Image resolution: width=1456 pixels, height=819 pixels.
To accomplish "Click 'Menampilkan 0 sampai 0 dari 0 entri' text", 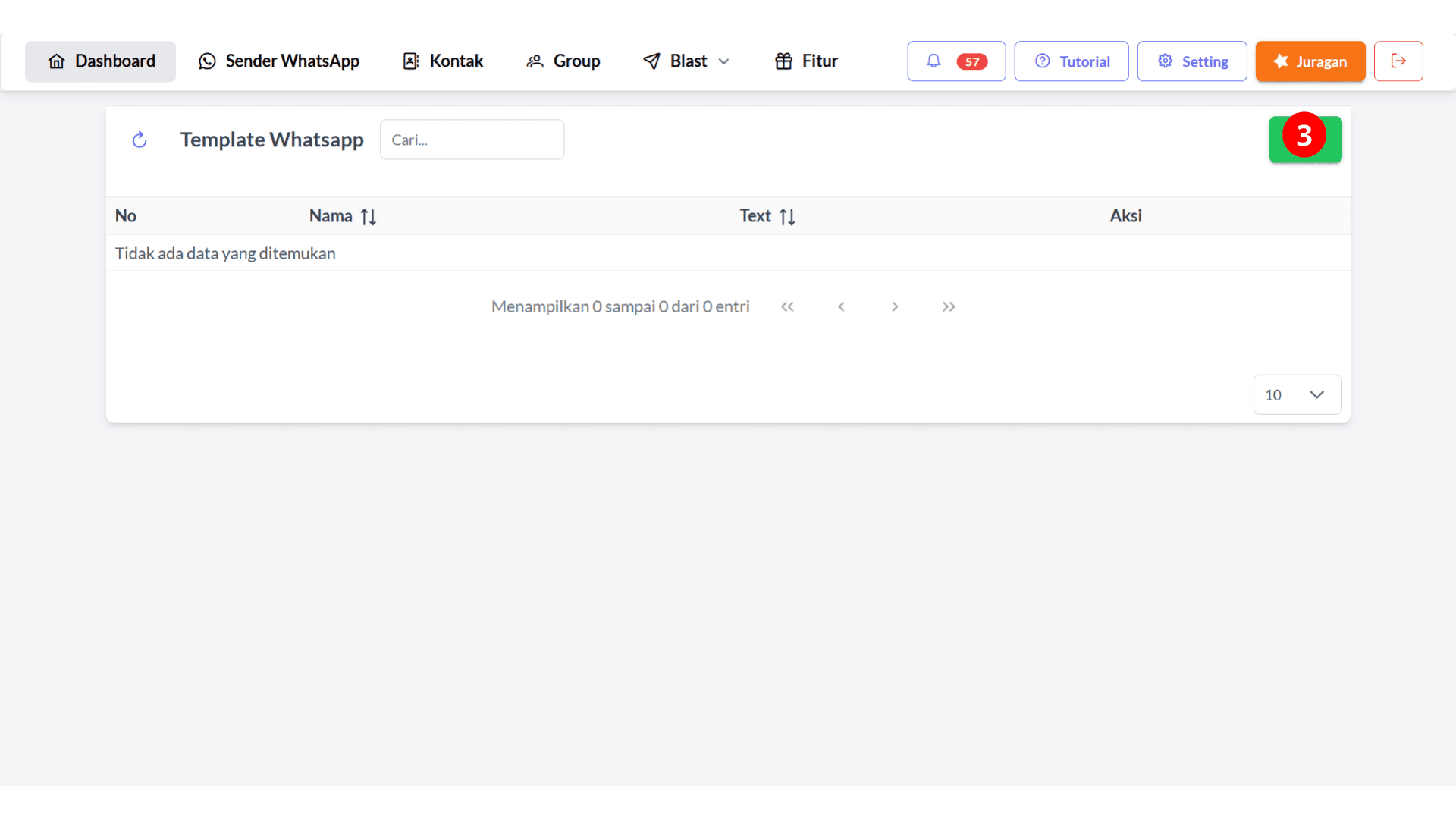I will (620, 306).
